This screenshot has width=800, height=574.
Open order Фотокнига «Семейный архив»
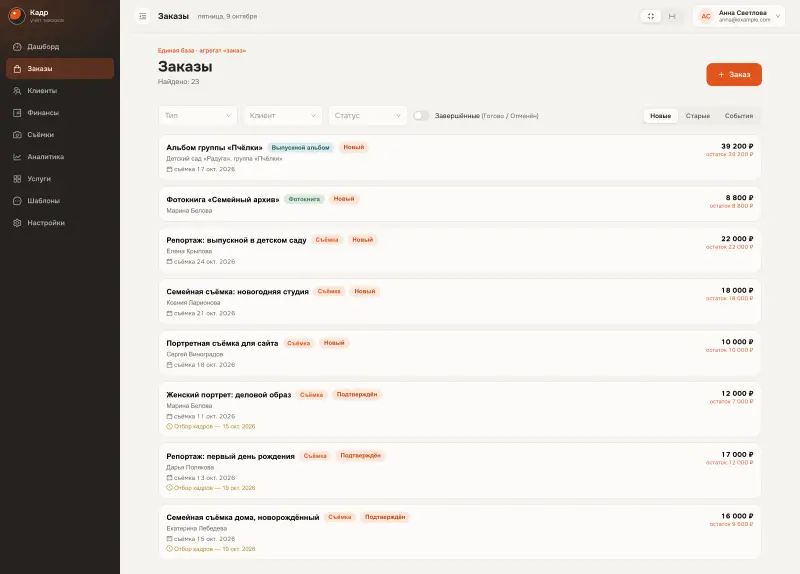[x=460, y=204]
